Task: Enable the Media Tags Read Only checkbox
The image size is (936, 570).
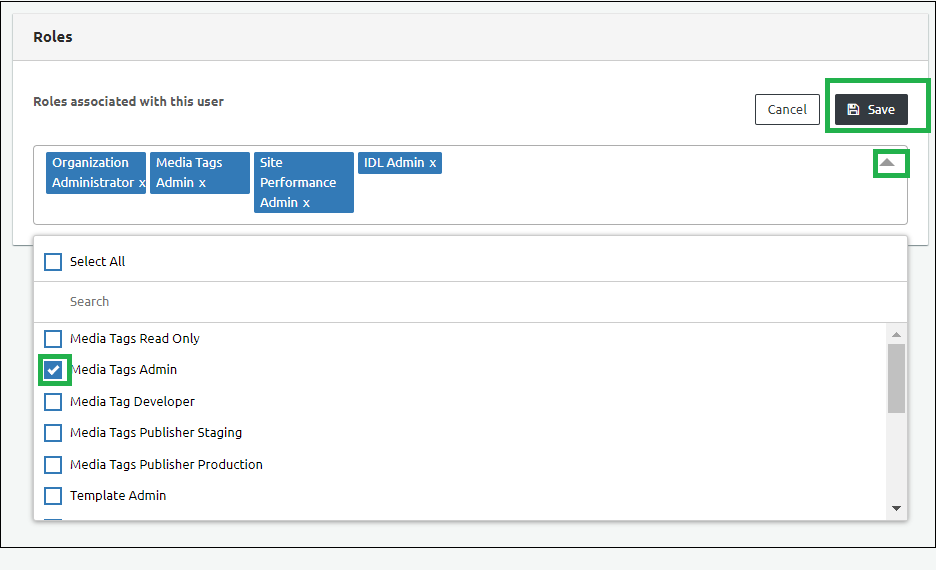Action: click(x=53, y=339)
